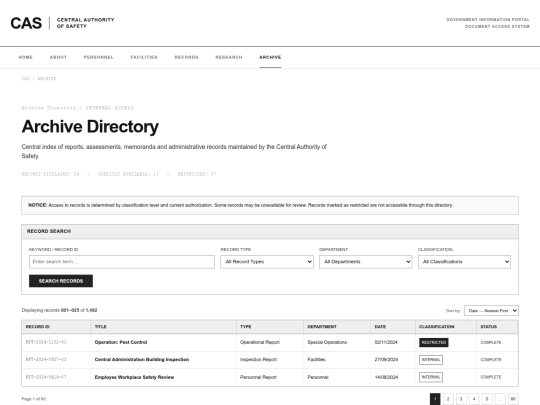Open record Operation: Pest Control
The image size is (540, 405).
pos(121,342)
